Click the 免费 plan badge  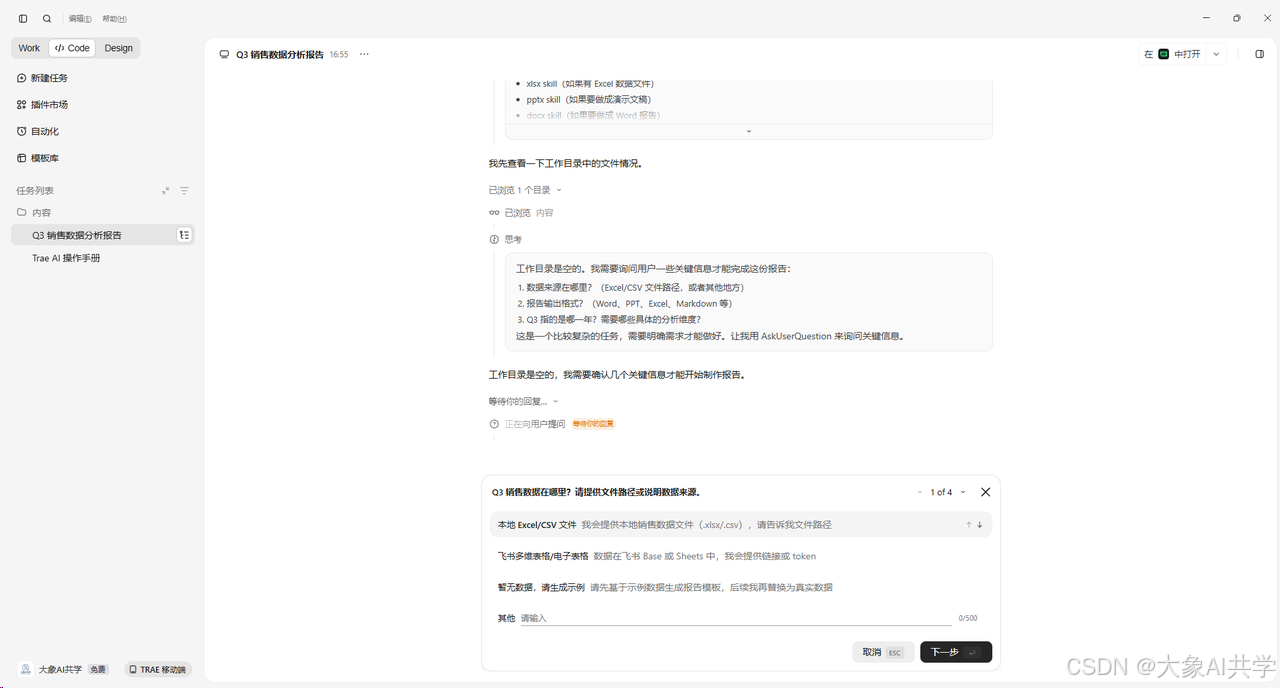[98, 670]
